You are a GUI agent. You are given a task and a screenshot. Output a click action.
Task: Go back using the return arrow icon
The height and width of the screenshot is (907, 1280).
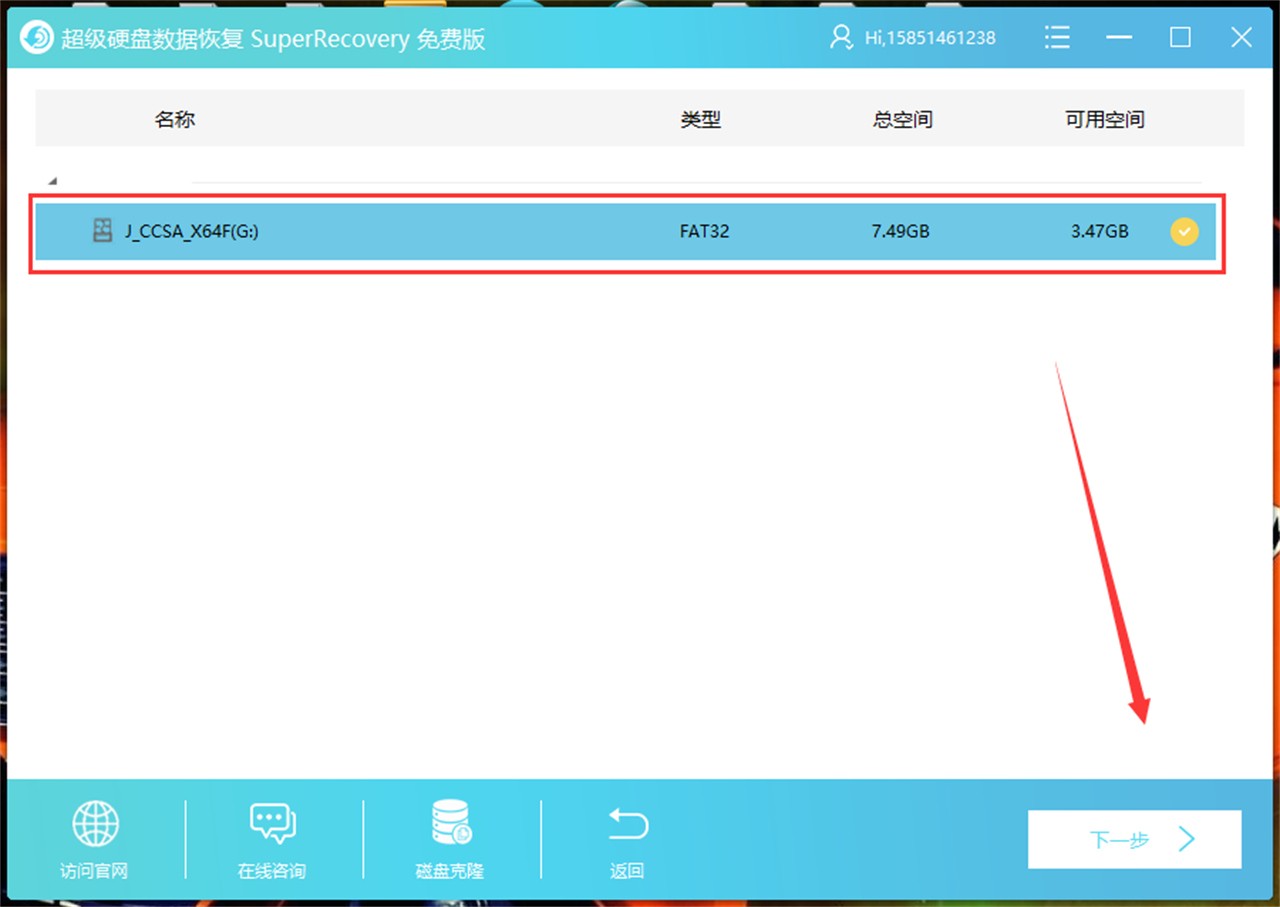point(627,824)
